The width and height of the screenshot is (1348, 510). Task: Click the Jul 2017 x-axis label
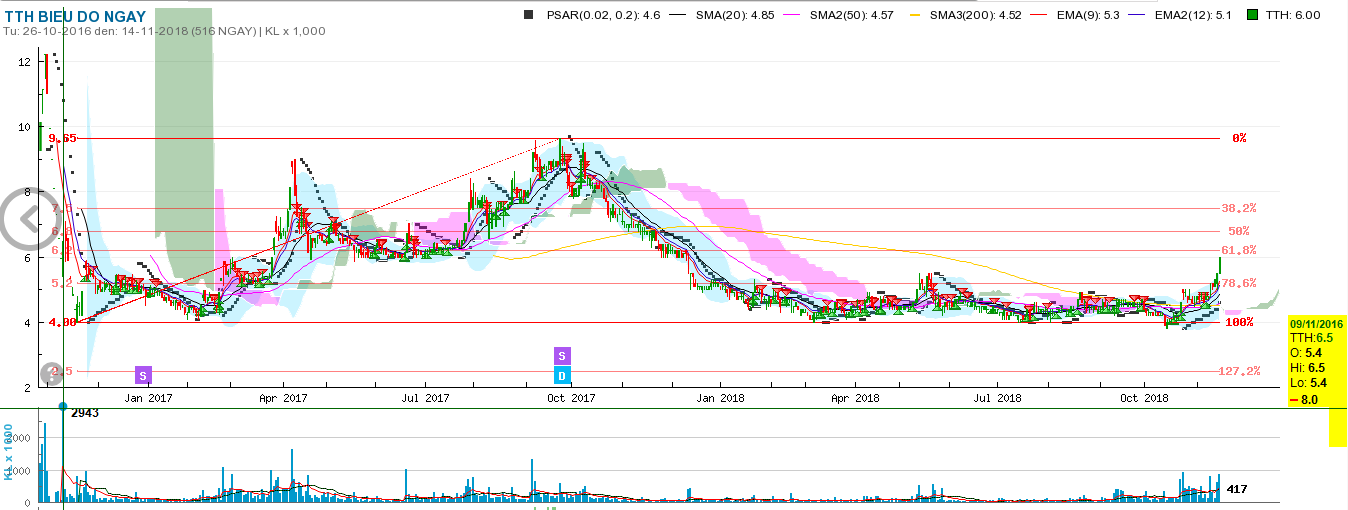tap(424, 398)
